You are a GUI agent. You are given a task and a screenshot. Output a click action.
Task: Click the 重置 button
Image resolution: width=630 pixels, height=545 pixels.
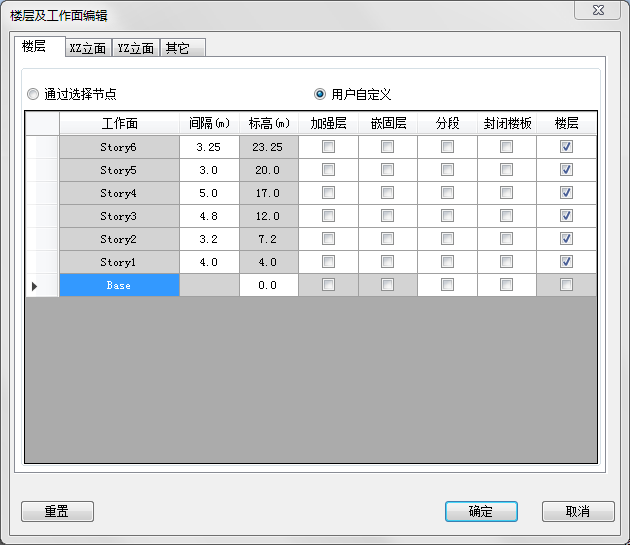(x=57, y=511)
